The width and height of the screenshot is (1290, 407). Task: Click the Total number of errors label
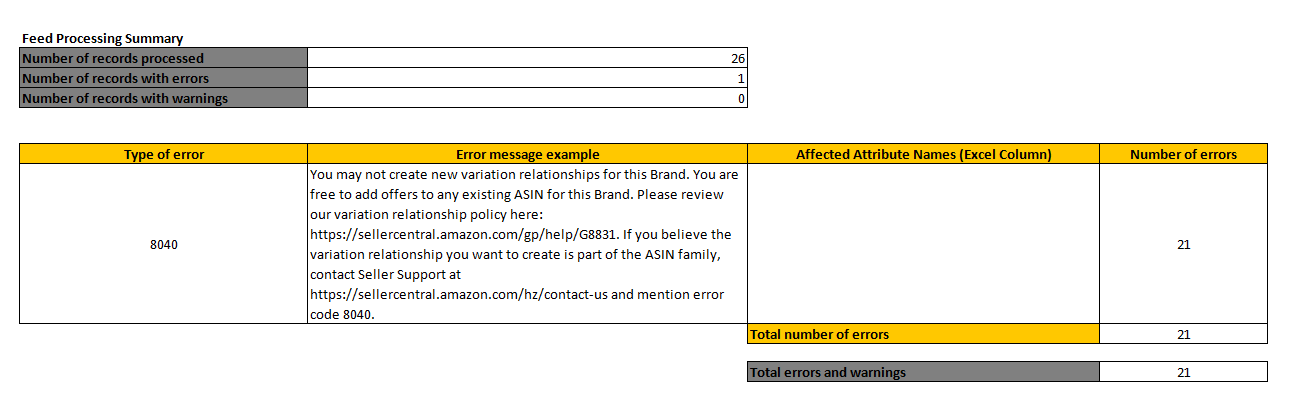[x=923, y=334]
